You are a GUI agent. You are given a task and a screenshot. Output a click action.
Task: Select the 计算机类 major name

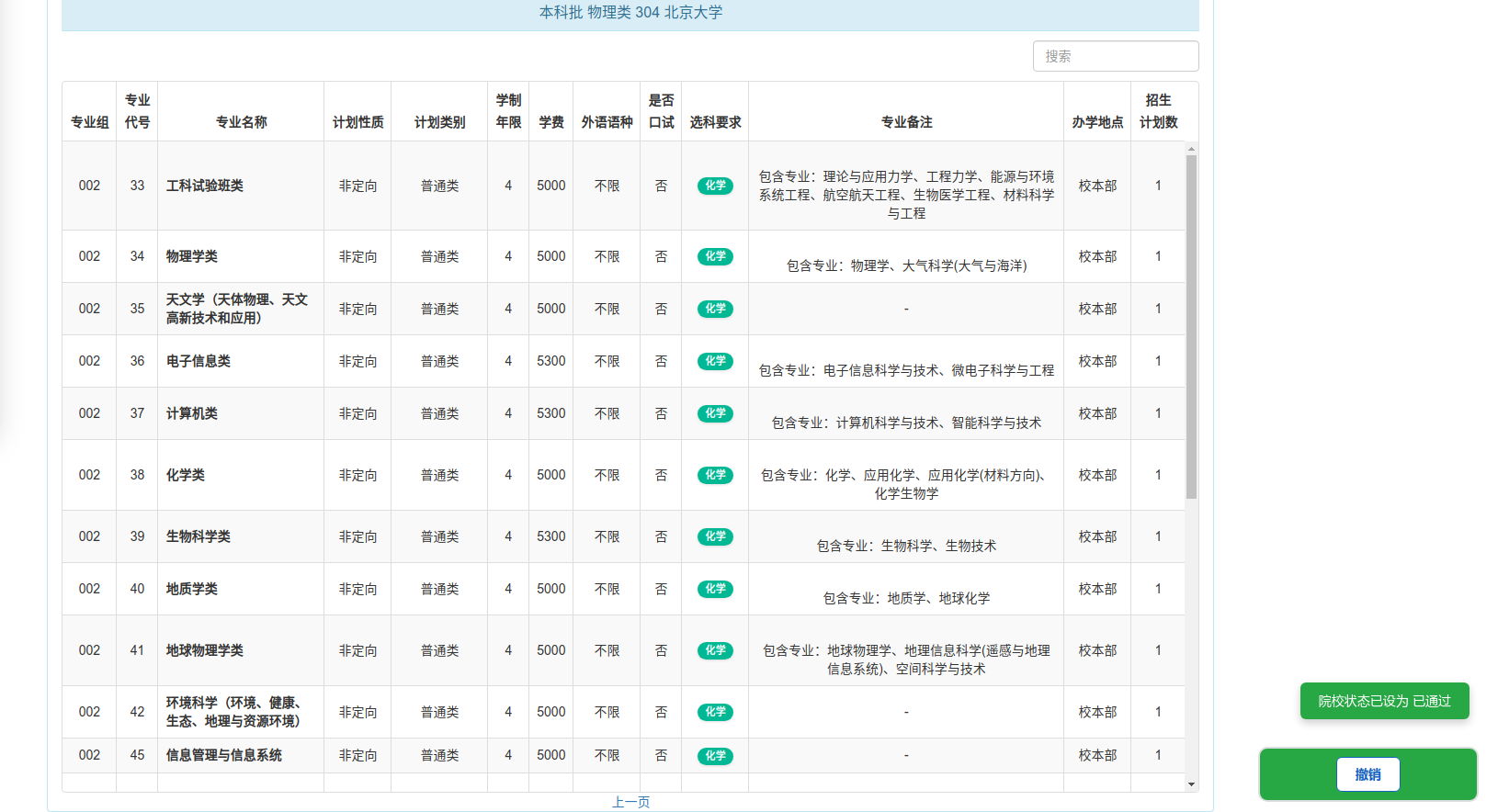[192, 413]
